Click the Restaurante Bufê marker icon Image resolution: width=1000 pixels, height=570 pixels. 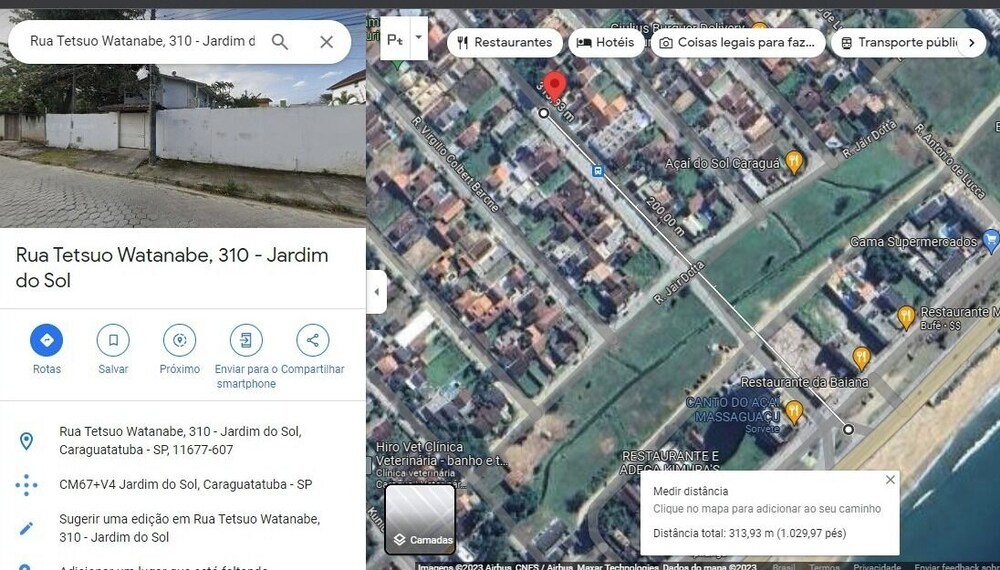point(906,317)
